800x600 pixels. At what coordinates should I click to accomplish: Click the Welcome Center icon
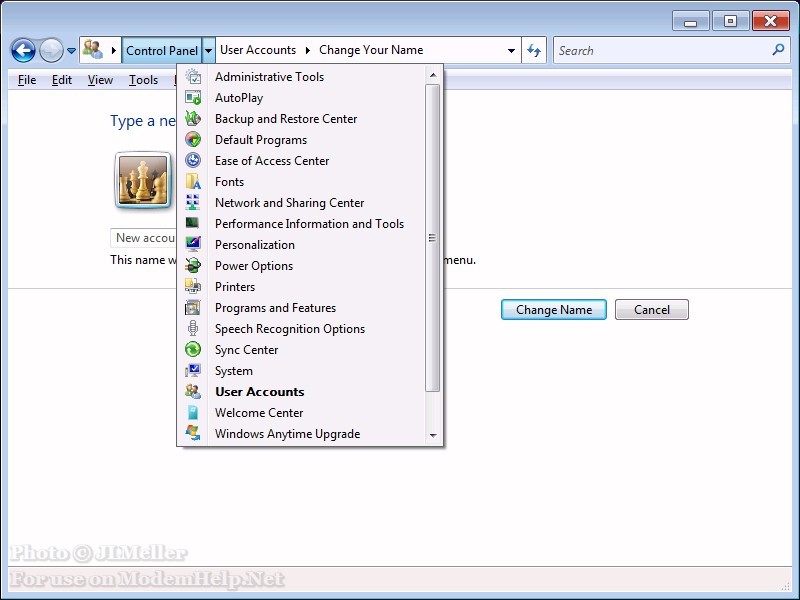pos(193,412)
